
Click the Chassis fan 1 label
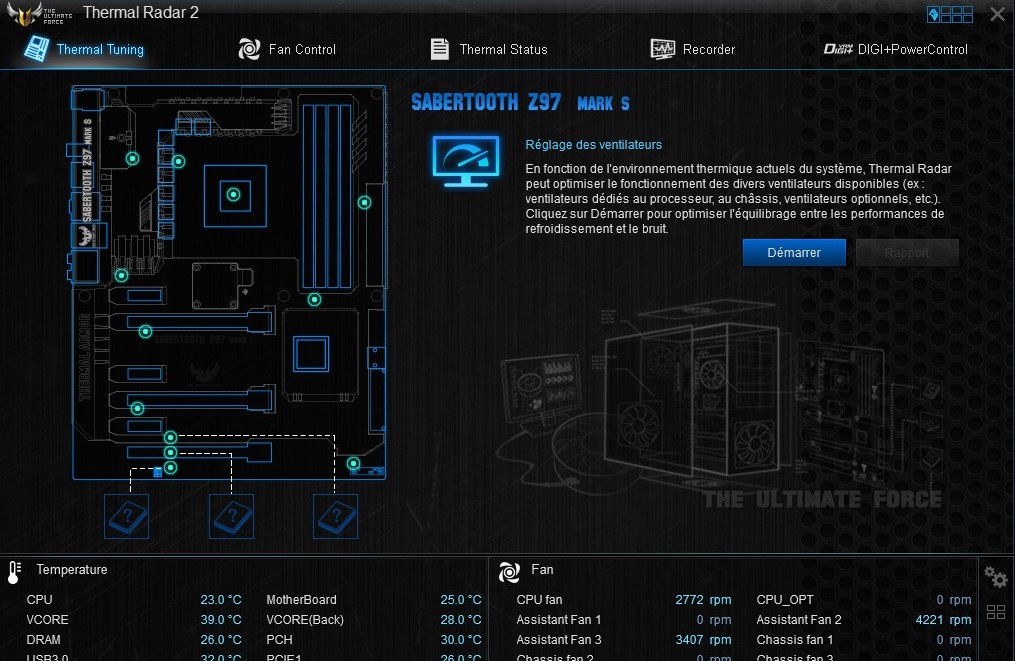(795, 640)
